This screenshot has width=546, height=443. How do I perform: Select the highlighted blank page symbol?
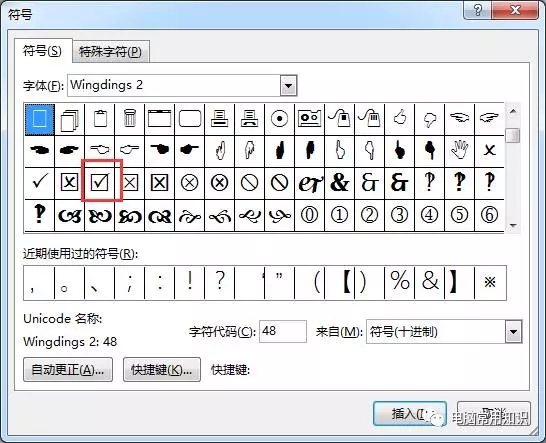pos(40,119)
